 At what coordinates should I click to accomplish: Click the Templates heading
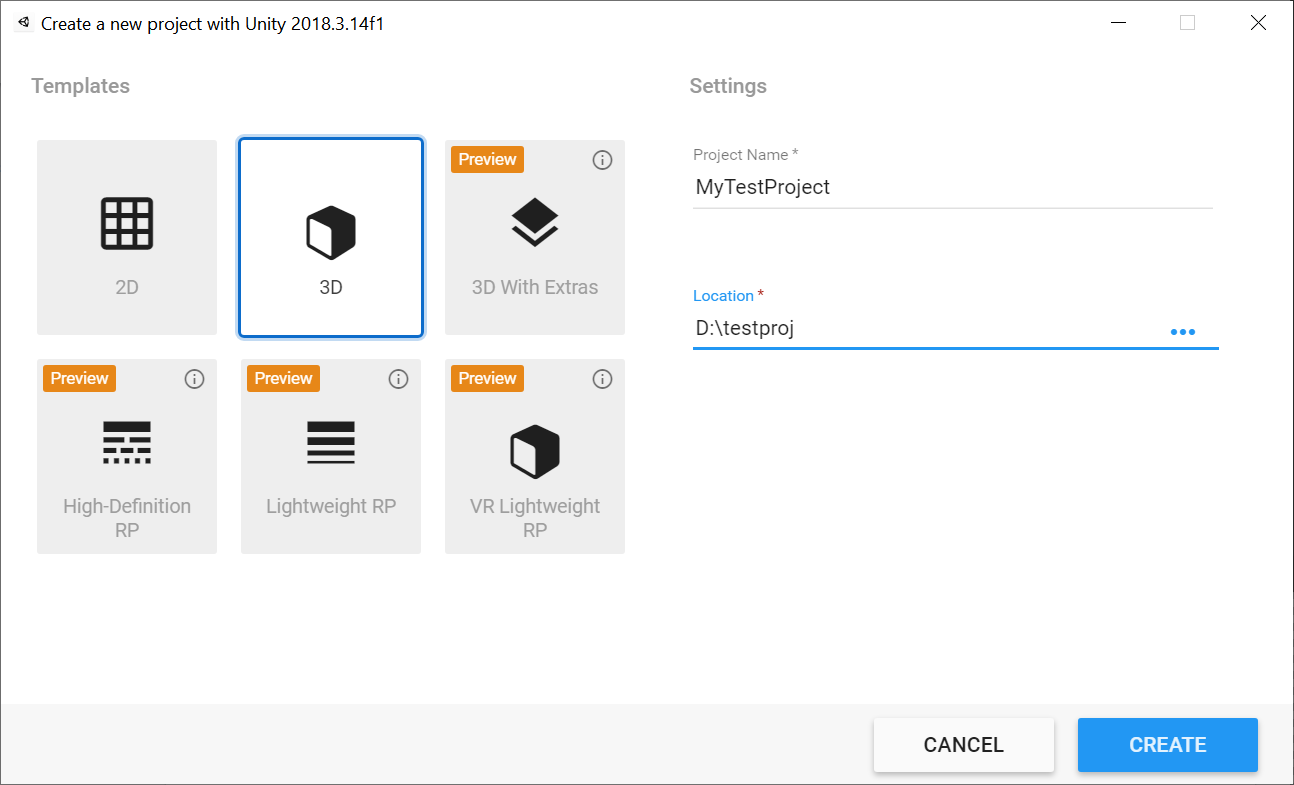click(81, 86)
